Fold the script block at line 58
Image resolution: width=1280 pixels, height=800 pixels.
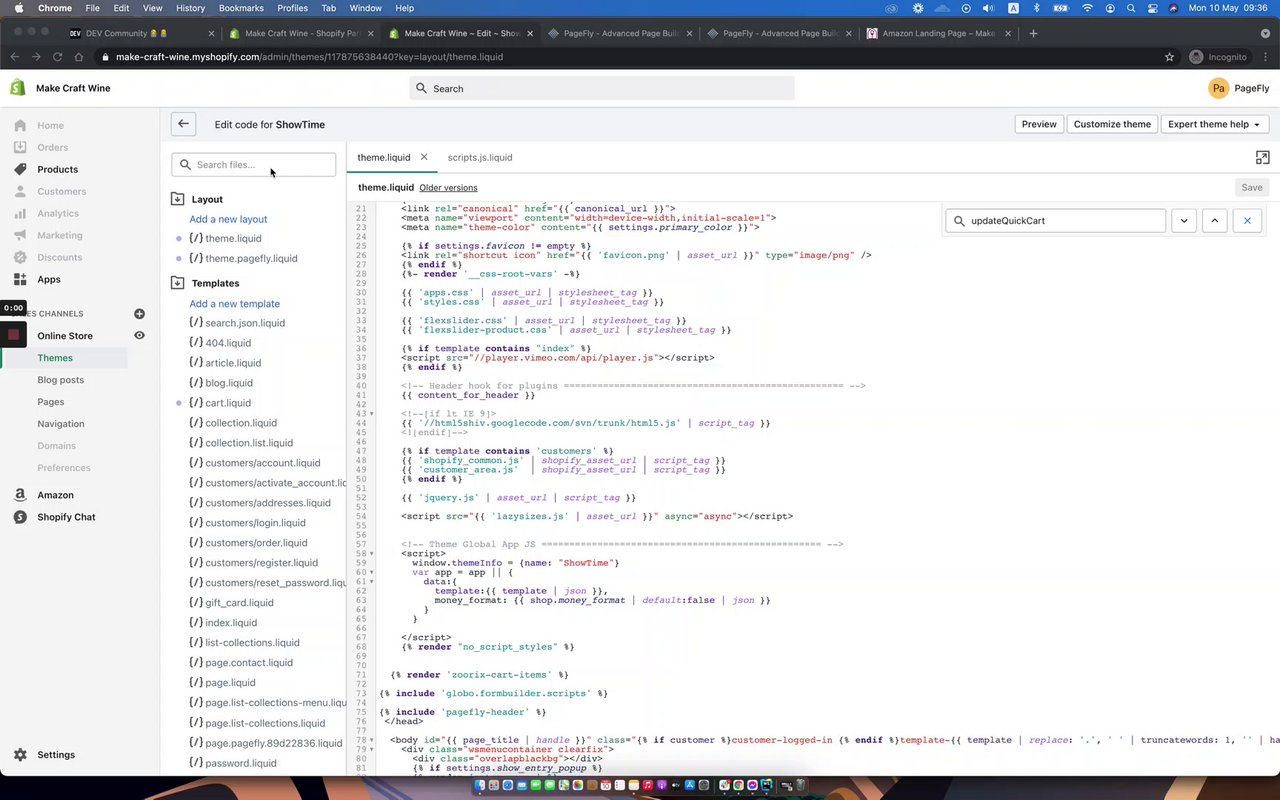point(372,553)
